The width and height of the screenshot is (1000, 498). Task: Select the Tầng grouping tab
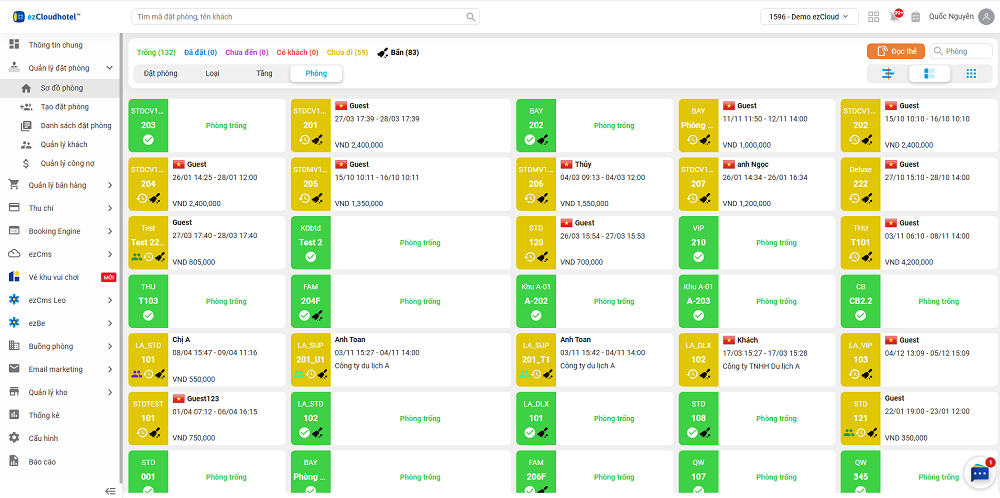264,73
